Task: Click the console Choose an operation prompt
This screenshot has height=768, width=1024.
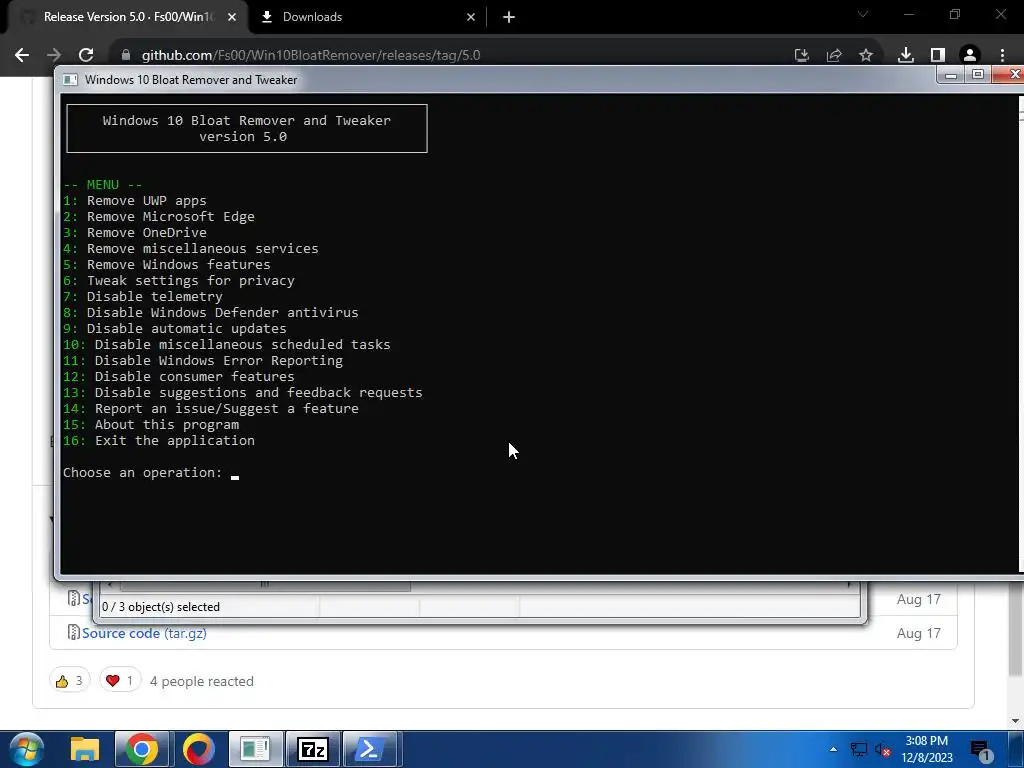Action: coord(142,473)
